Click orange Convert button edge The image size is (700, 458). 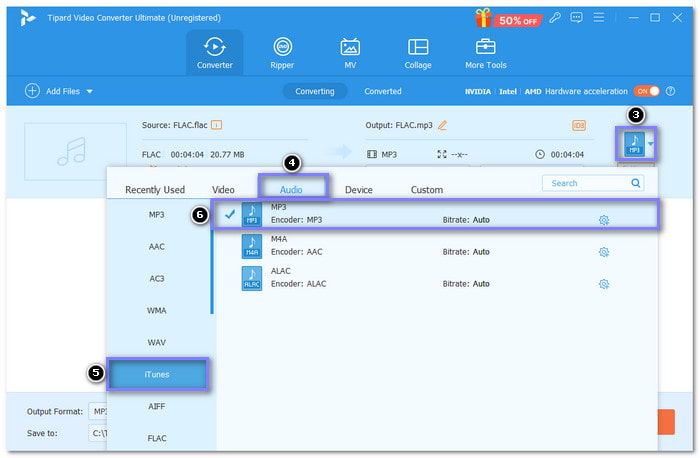666,422
